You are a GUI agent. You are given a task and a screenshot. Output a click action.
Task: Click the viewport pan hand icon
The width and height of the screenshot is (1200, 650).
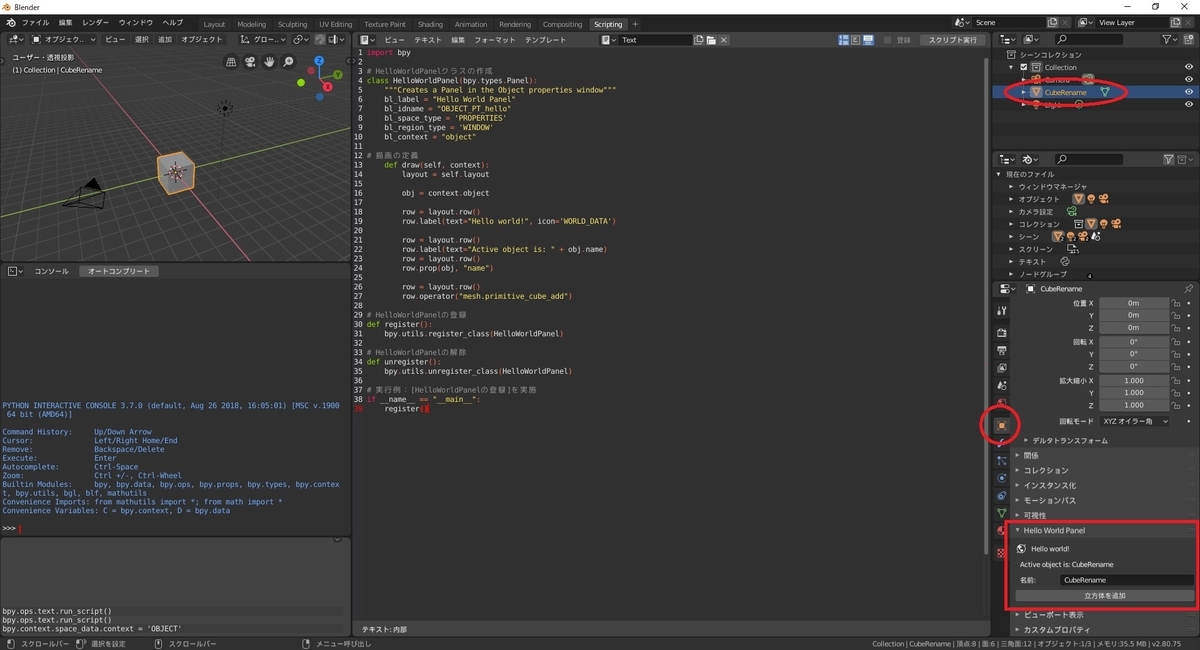[x=270, y=62]
